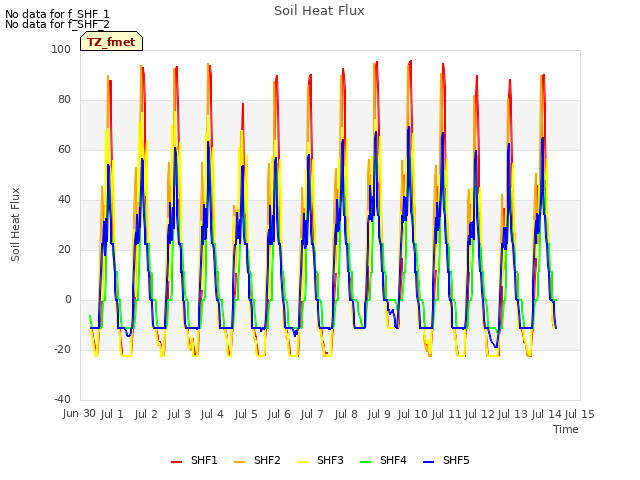Click the red SHF1 legend color marker

coord(176,462)
